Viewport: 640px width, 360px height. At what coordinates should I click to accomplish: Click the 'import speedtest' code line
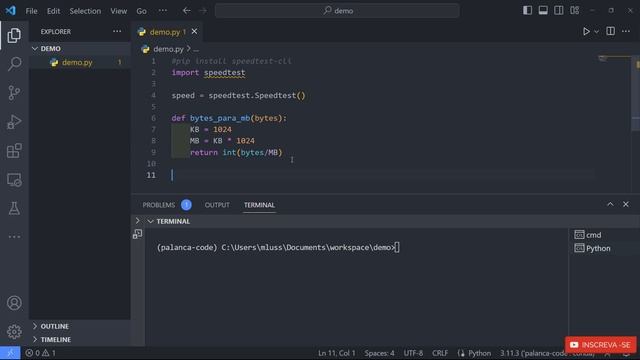pyautogui.click(x=208, y=73)
